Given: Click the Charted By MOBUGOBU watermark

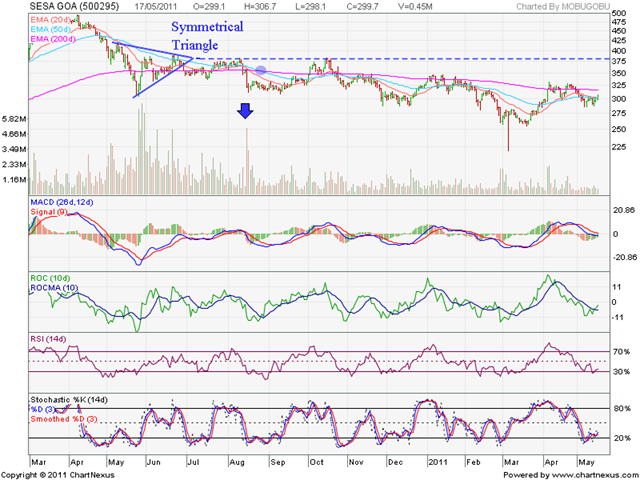Looking at the screenshot, I should (562, 7).
